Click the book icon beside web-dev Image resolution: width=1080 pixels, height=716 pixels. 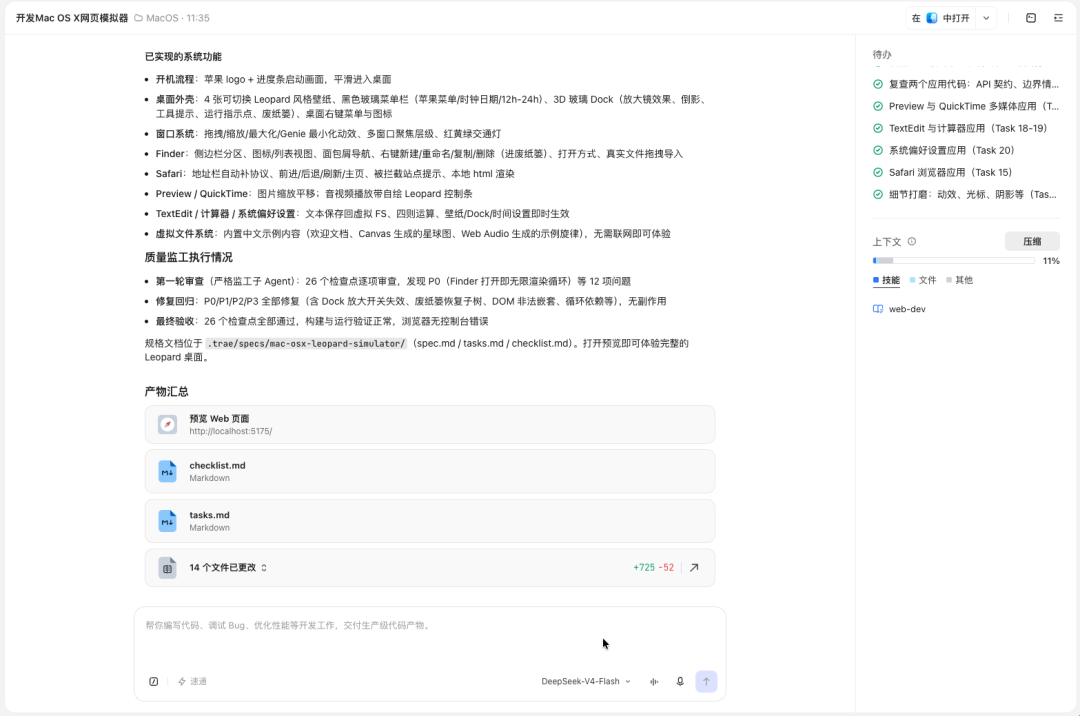pyautogui.click(x=878, y=309)
